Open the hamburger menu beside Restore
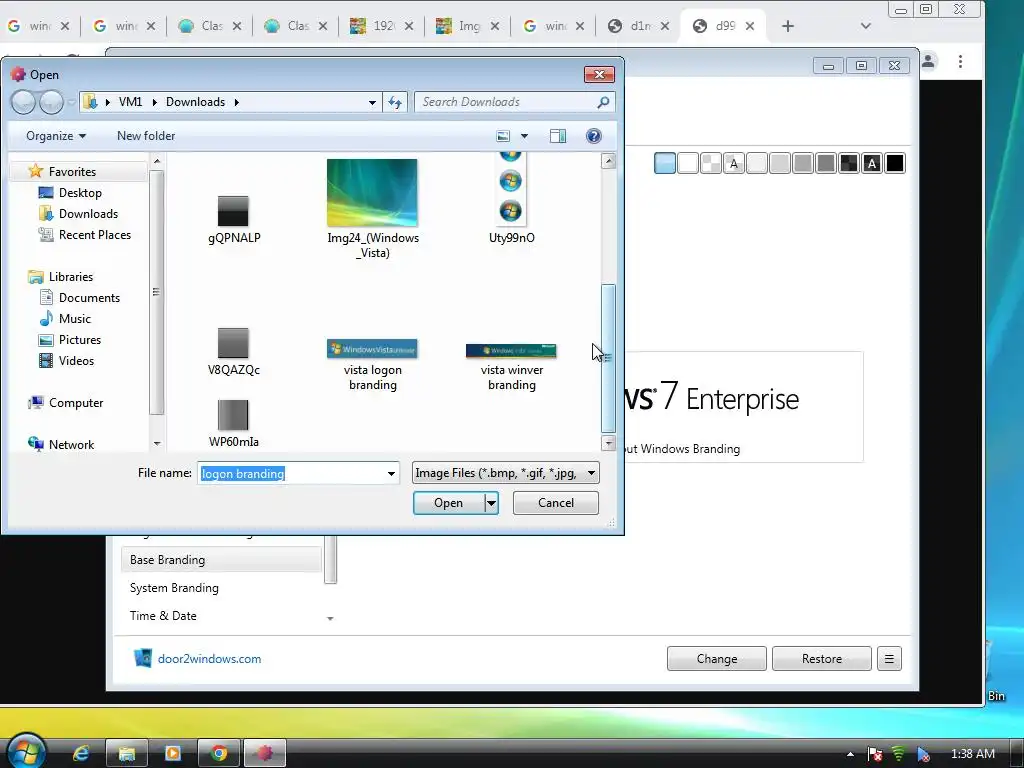The height and width of the screenshot is (768, 1024). point(889,659)
